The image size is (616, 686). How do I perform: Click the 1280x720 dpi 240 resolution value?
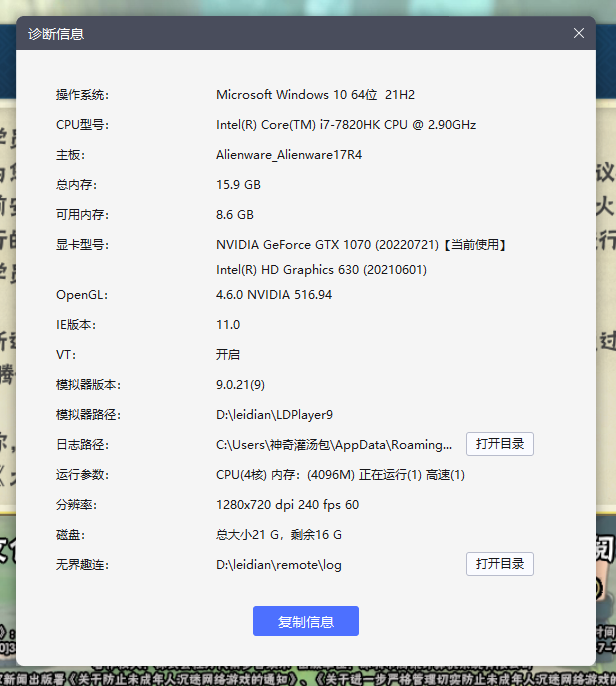point(287,505)
